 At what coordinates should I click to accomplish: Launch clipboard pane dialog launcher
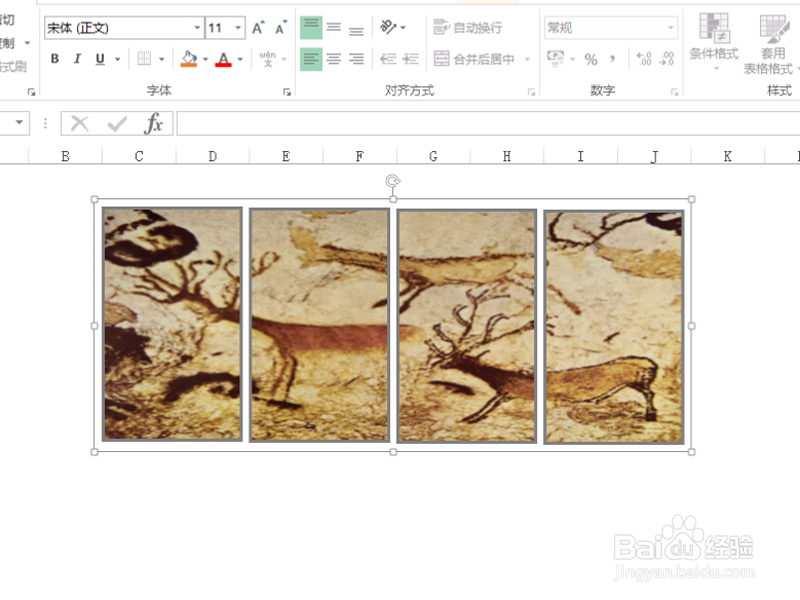(32, 92)
